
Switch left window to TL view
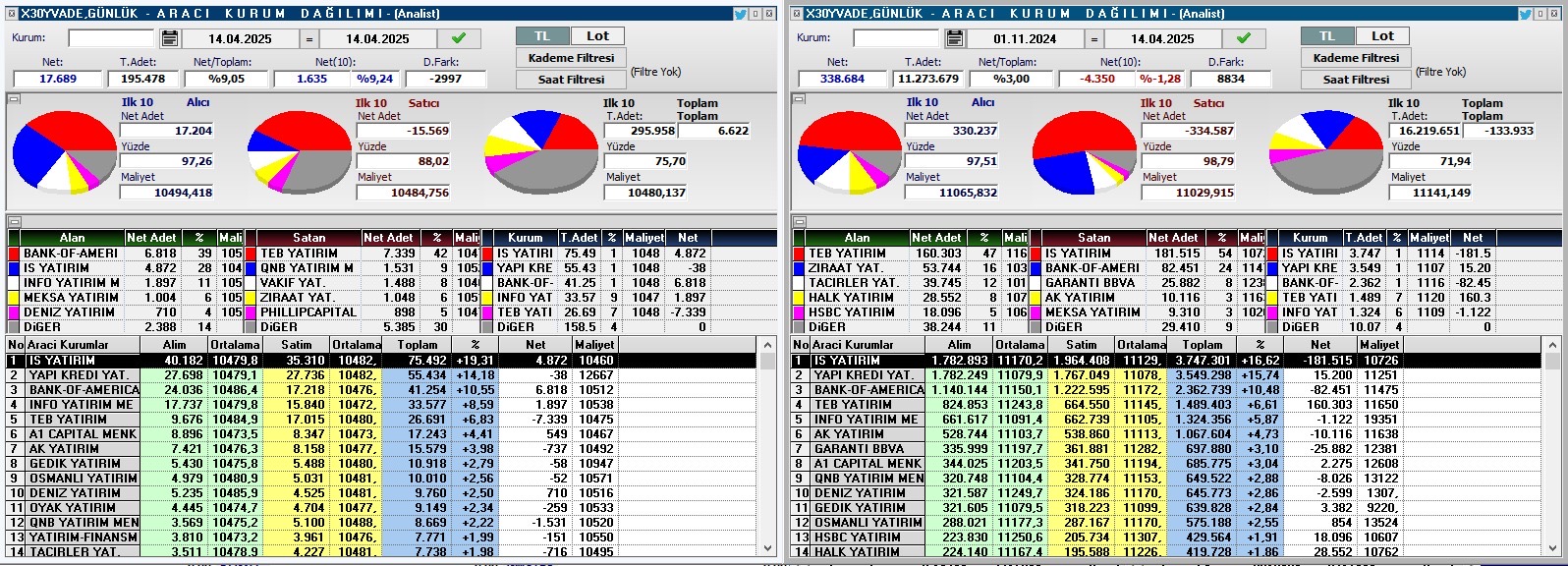point(542,35)
